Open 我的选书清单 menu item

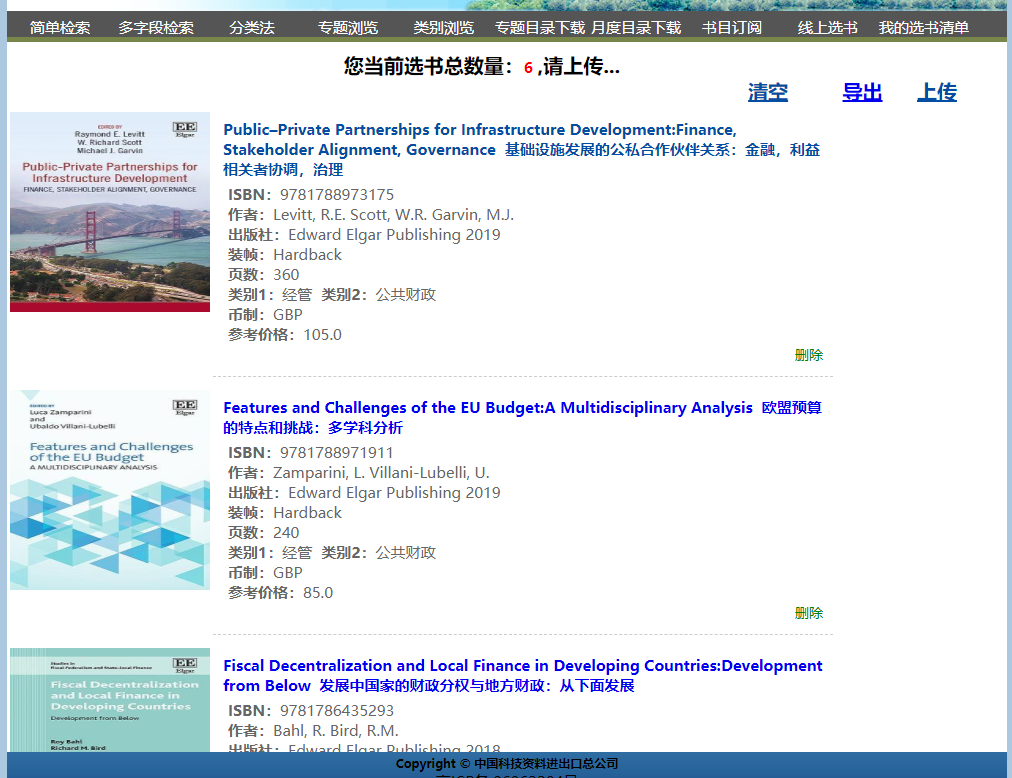click(923, 28)
